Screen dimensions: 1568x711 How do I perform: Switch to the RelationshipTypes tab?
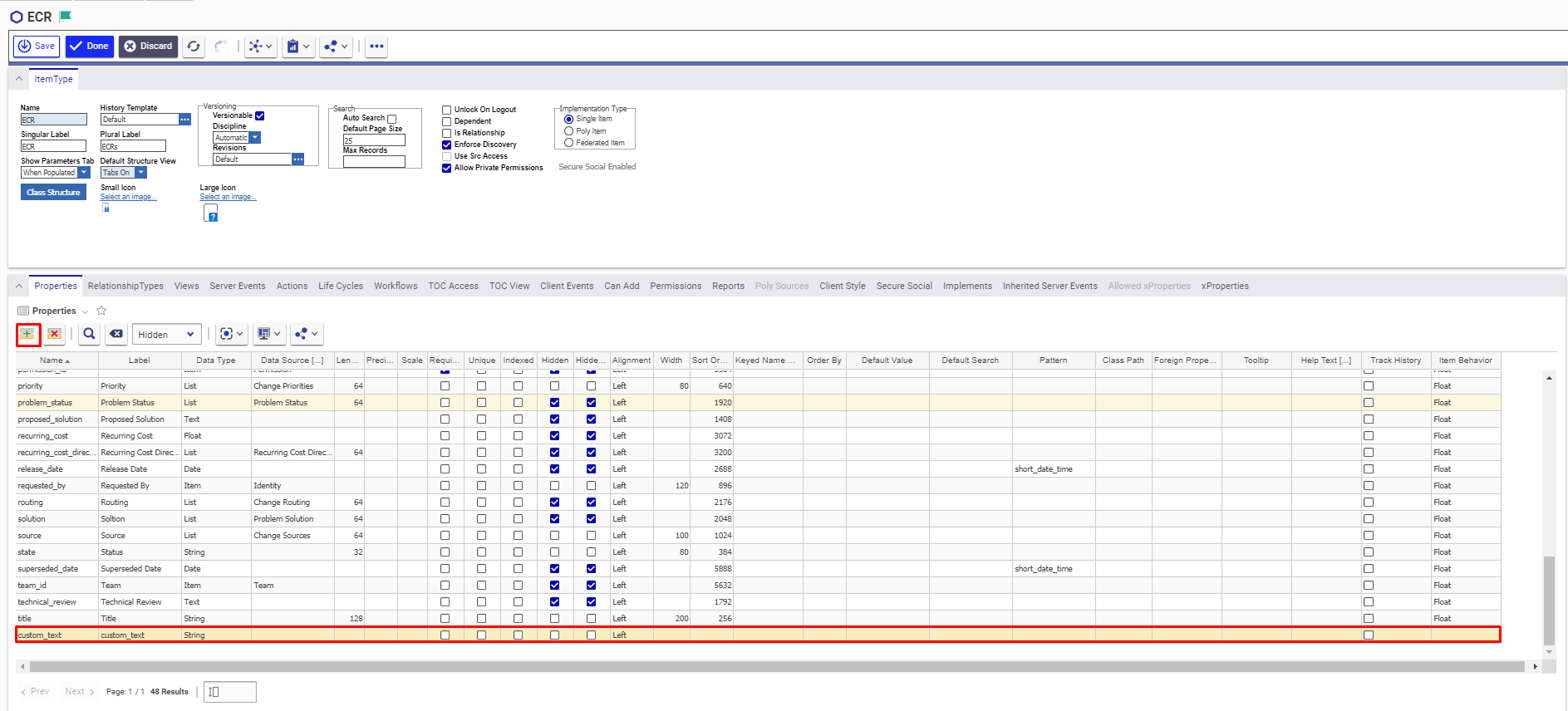pyautogui.click(x=125, y=286)
